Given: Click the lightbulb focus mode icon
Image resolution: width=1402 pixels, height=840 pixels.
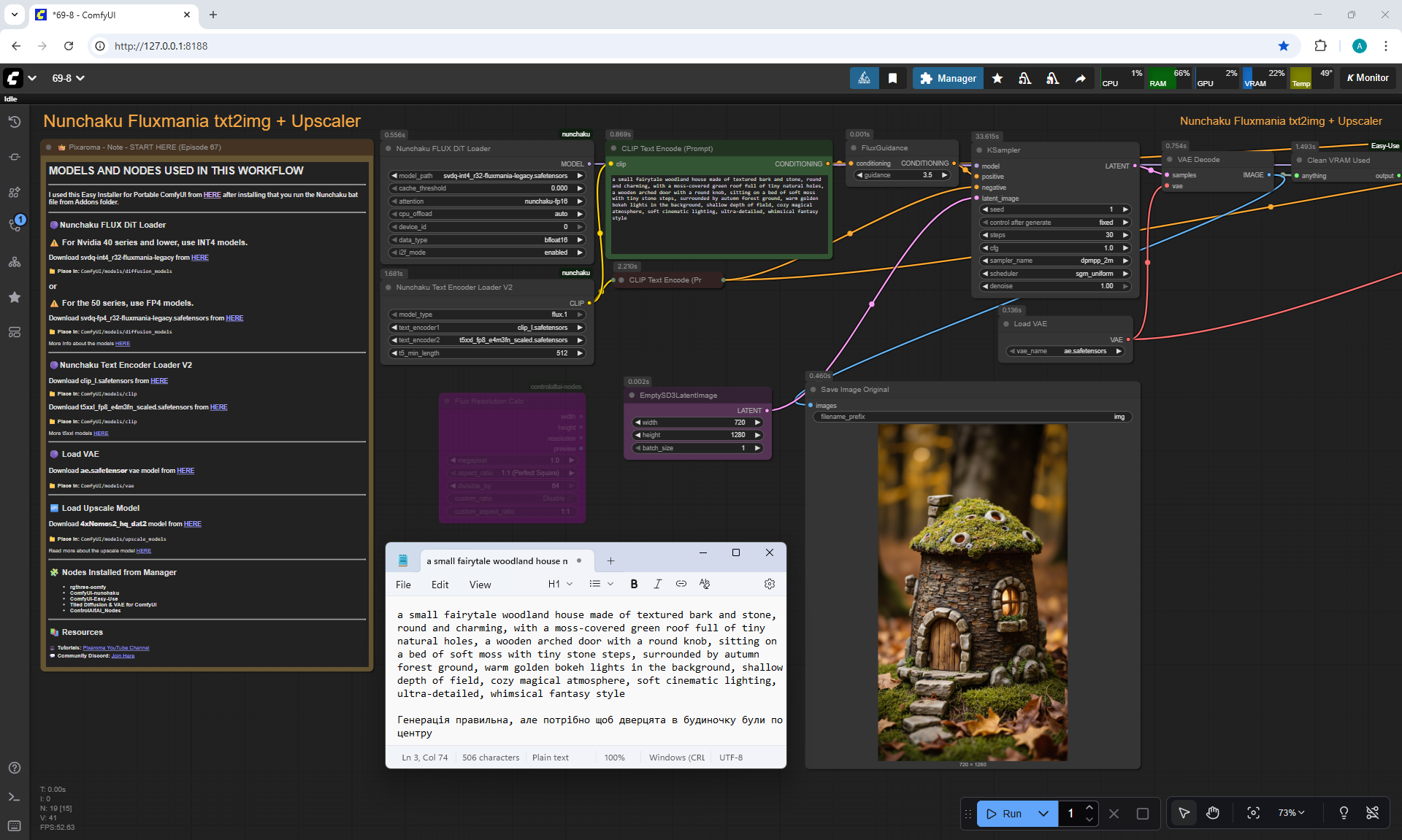Looking at the screenshot, I should click(1344, 813).
